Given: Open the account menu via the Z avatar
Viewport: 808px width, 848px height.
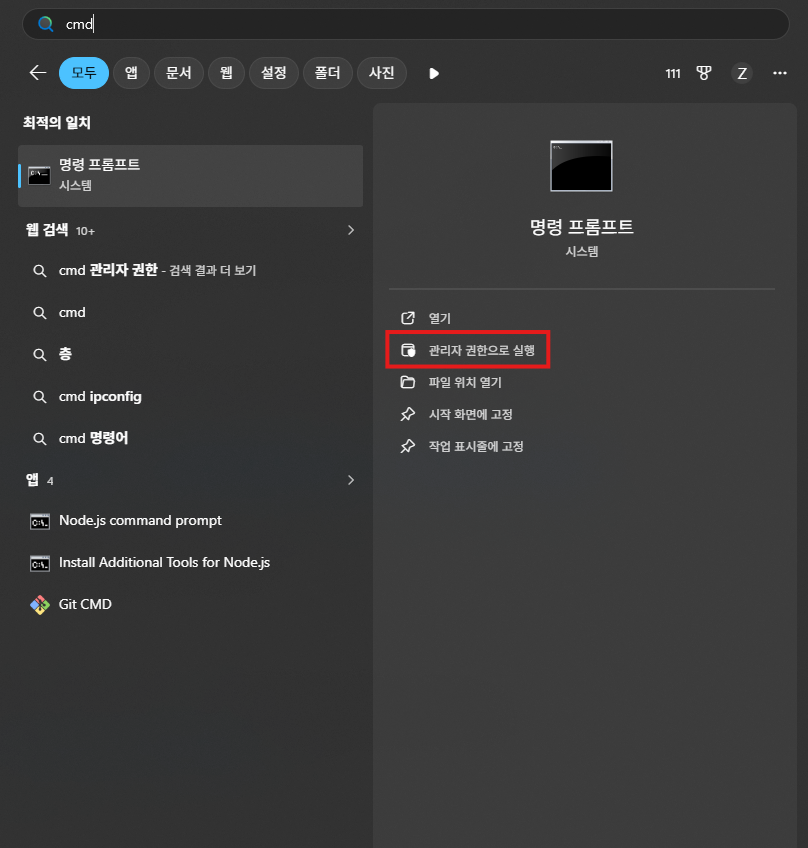Looking at the screenshot, I should (x=742, y=73).
